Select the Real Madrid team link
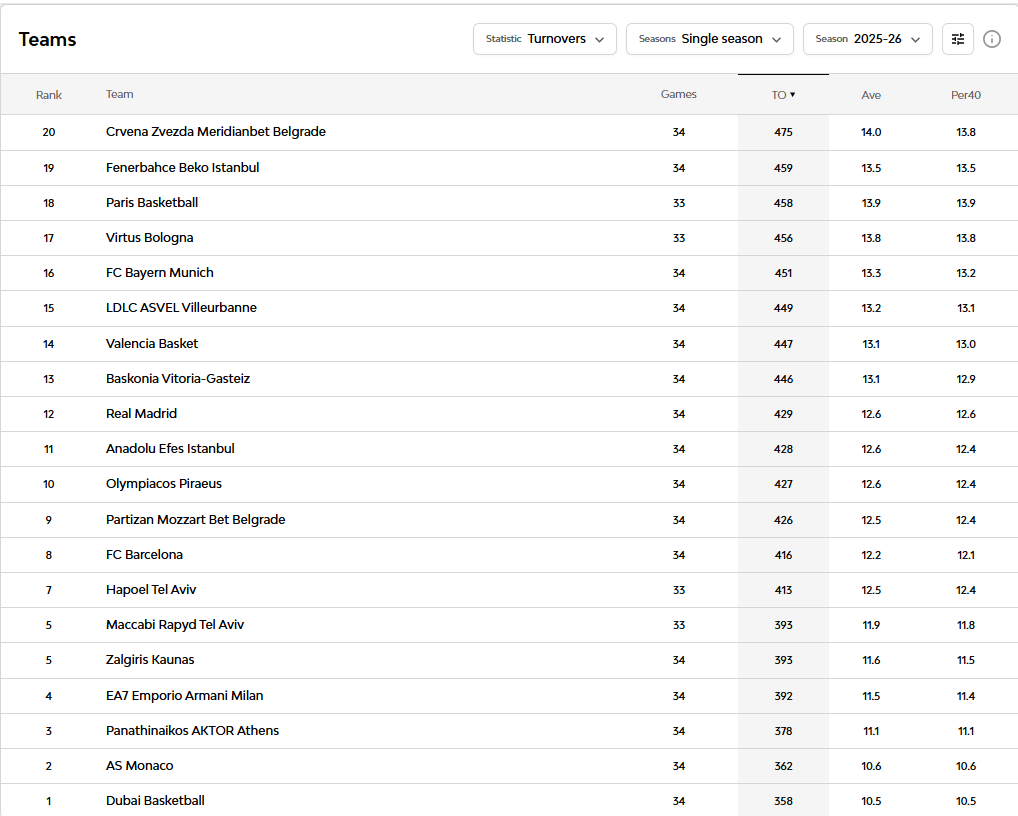Viewport: 1018px width, 816px height. tap(141, 414)
